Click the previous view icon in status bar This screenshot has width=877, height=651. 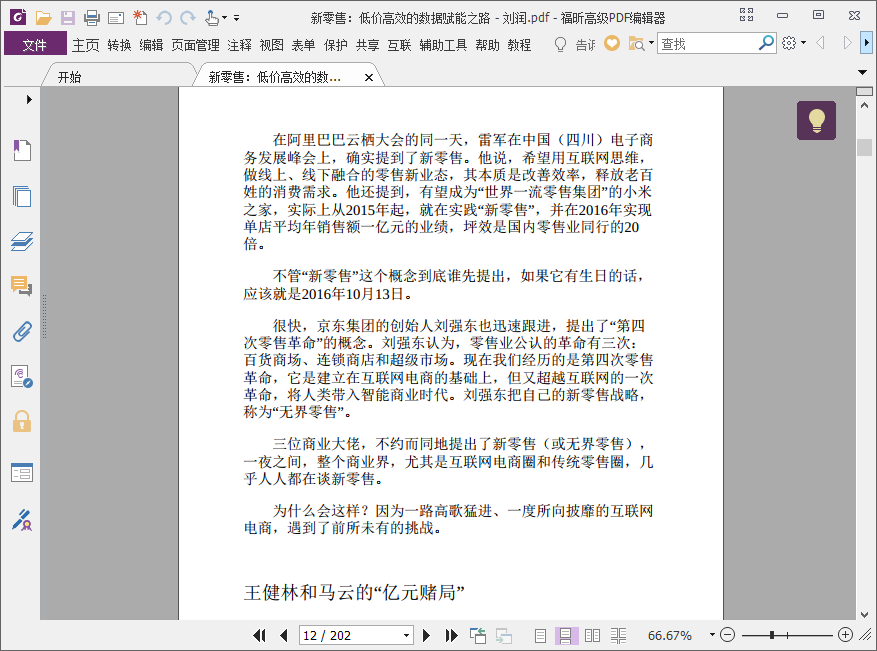[478, 635]
